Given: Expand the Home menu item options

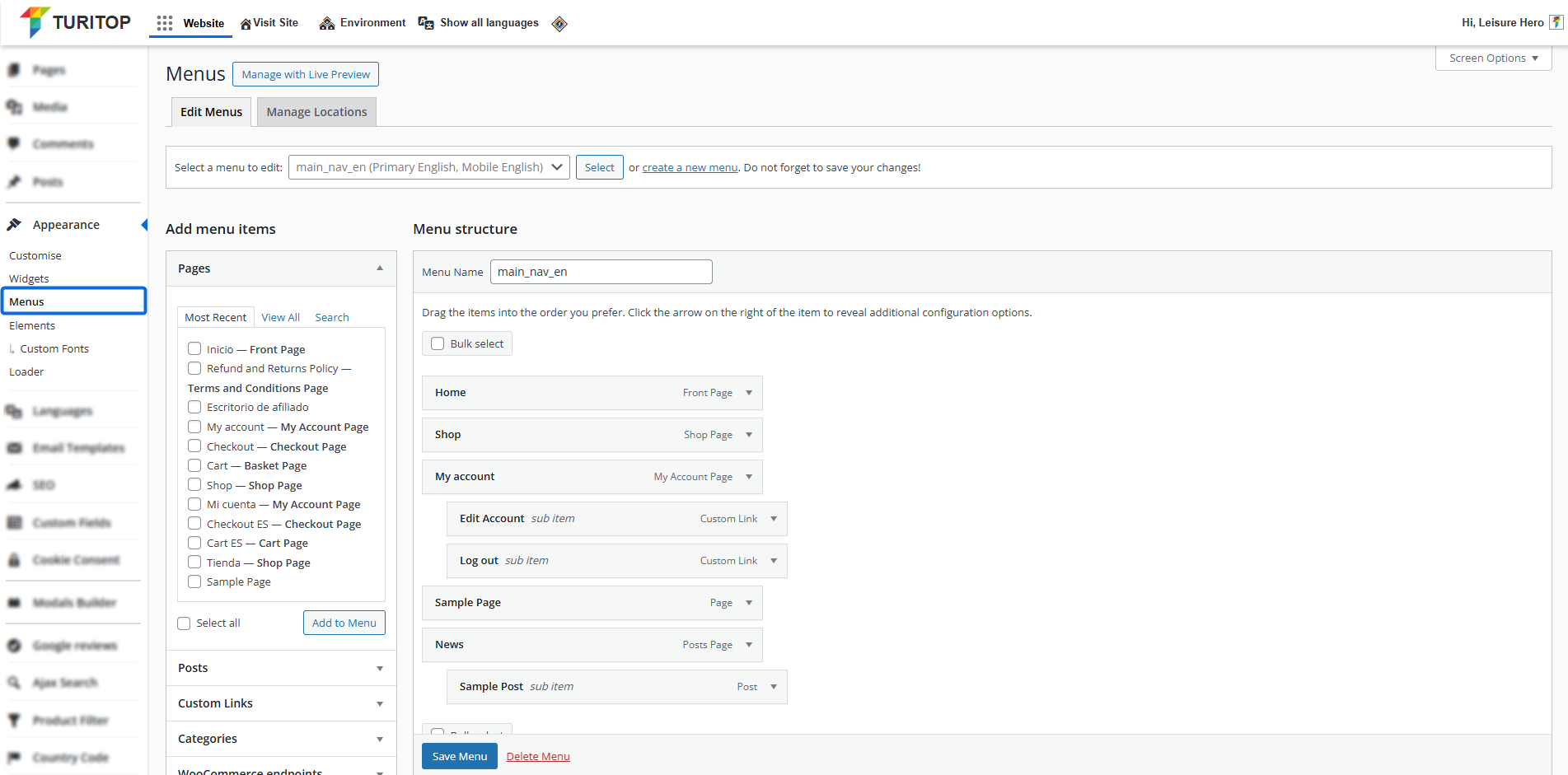Looking at the screenshot, I should click(749, 393).
